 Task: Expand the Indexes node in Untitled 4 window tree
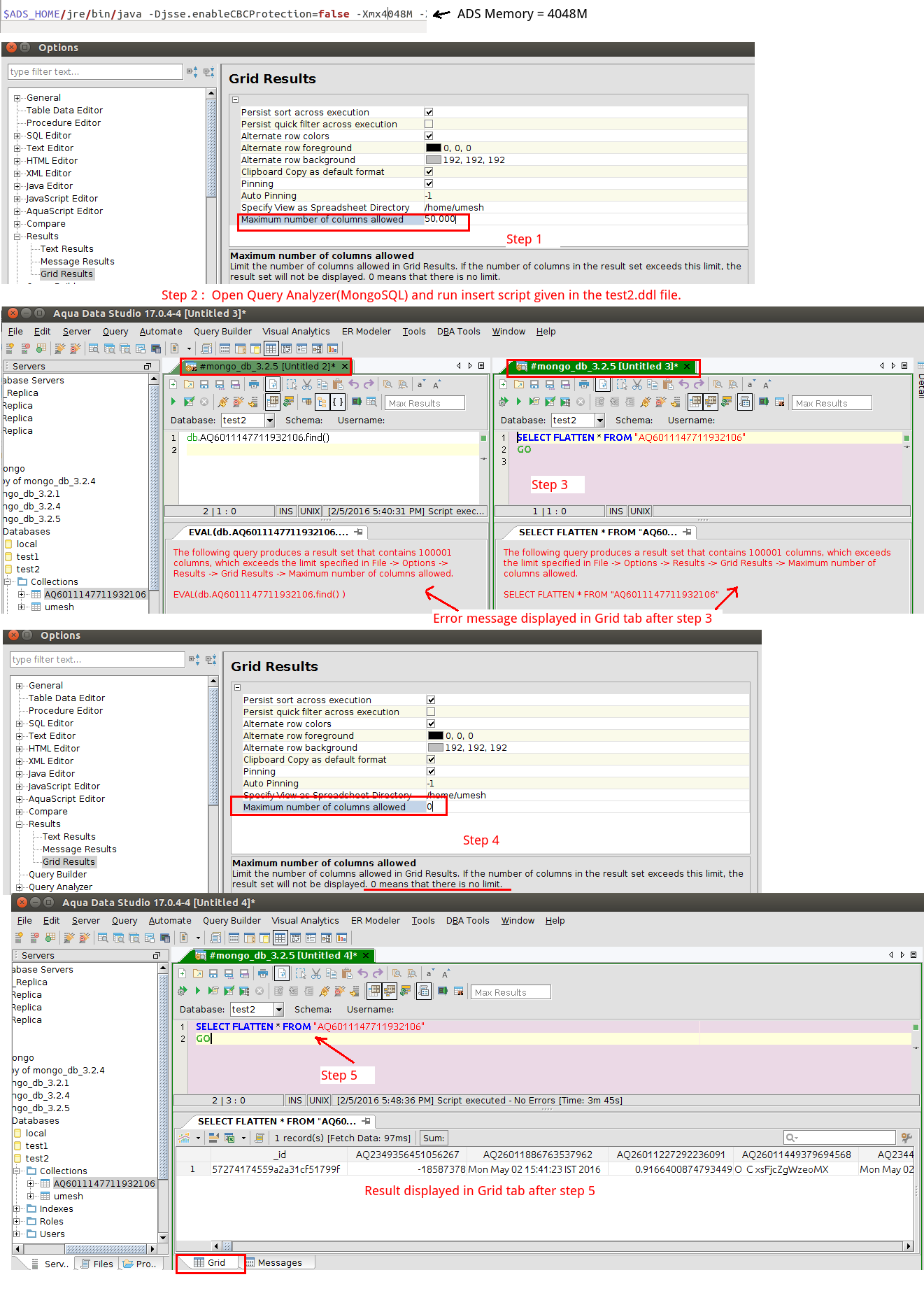point(16,1208)
